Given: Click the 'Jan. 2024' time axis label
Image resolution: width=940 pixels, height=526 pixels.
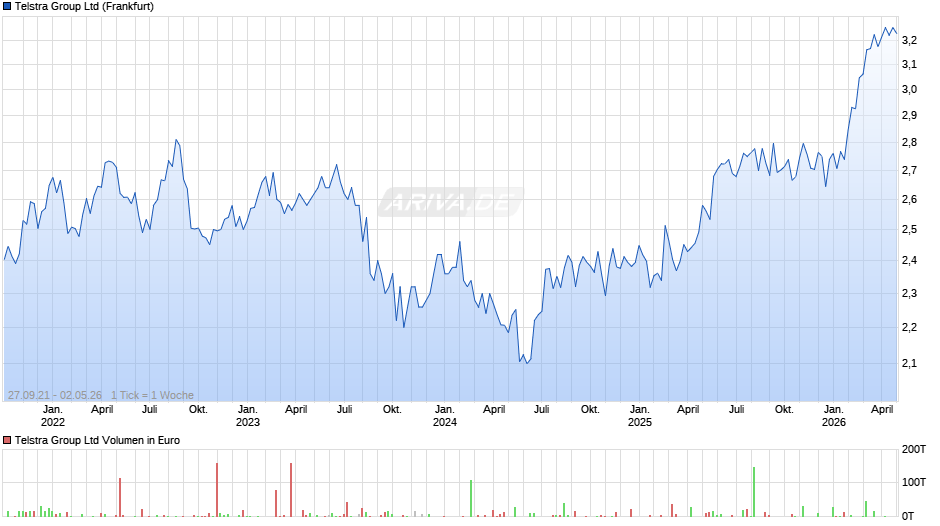Looking at the screenshot, I should (444, 416).
